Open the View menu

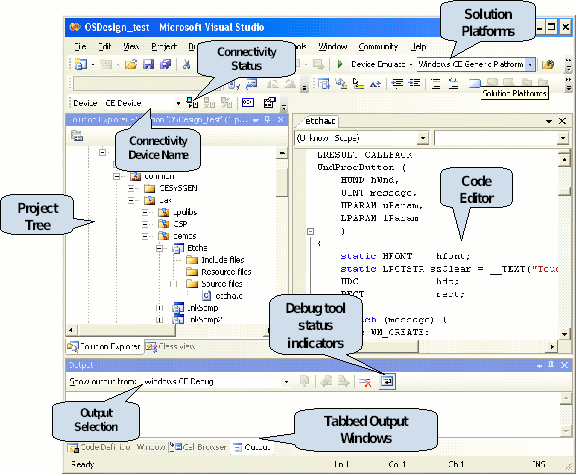pos(131,47)
